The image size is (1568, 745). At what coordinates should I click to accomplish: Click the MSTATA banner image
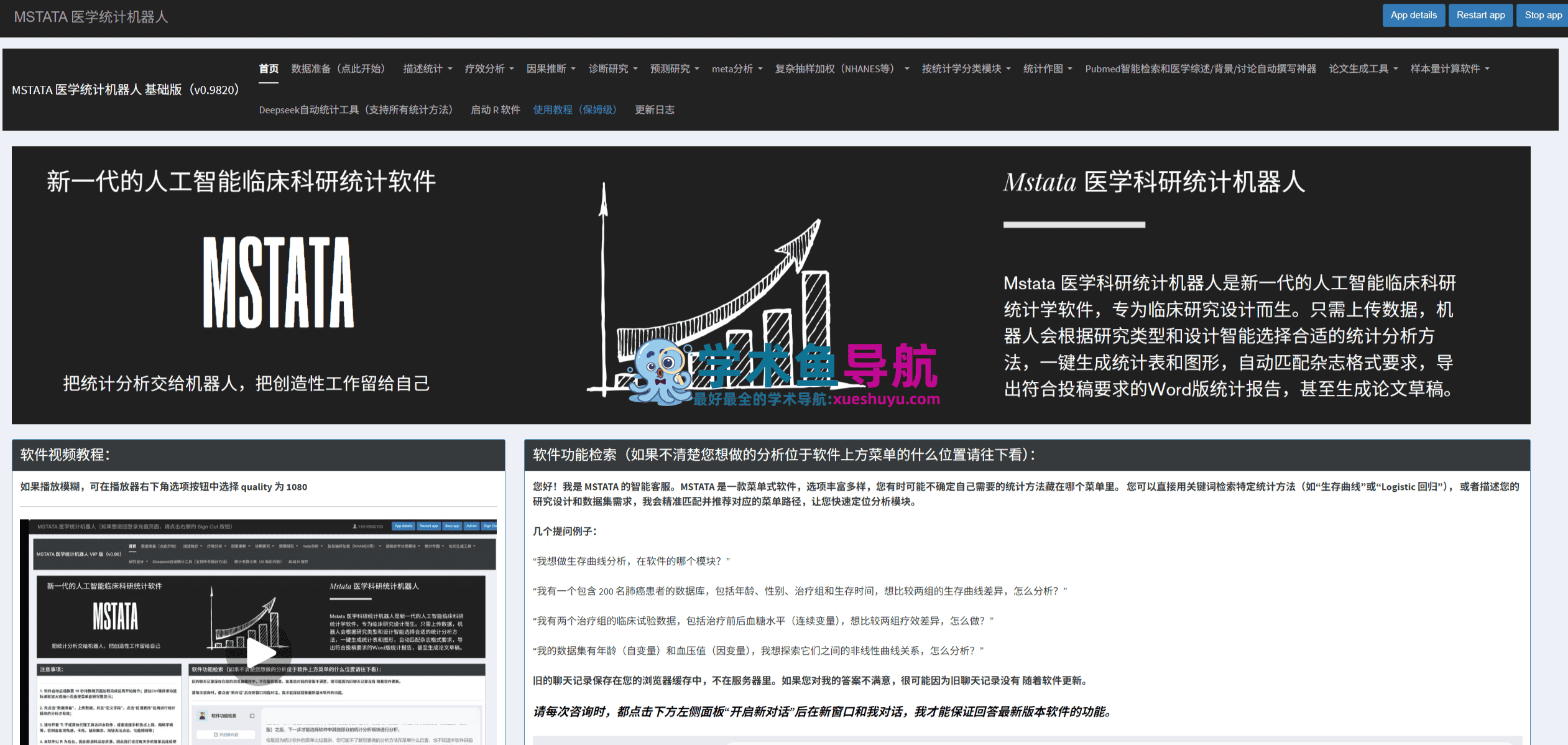771,285
